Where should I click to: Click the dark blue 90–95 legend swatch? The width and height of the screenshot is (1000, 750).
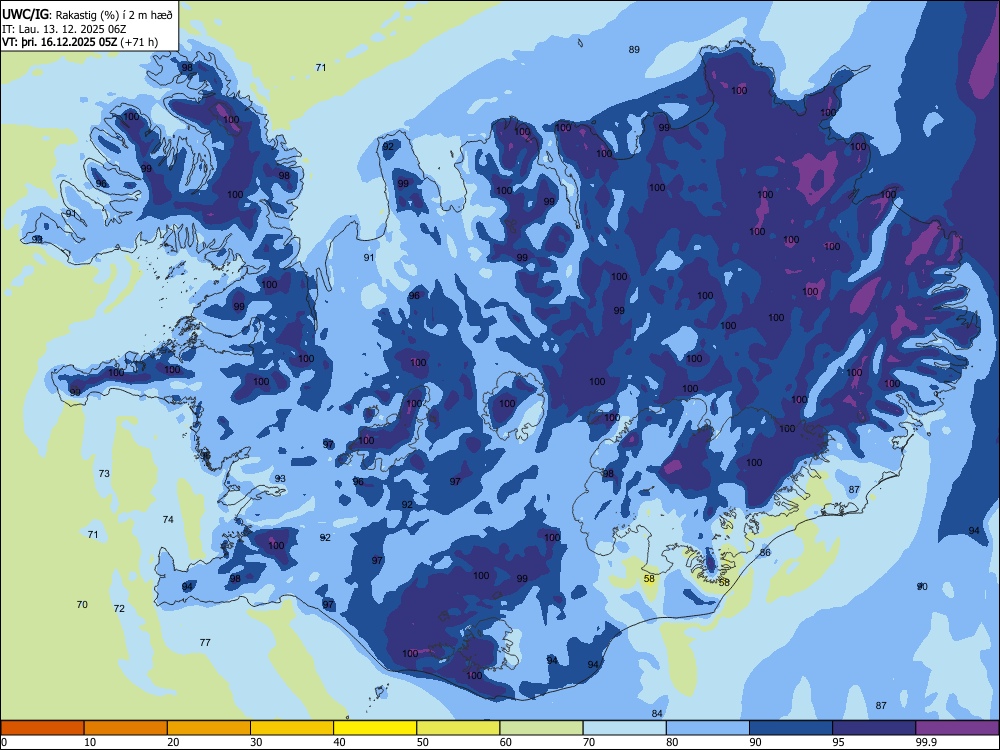click(791, 728)
